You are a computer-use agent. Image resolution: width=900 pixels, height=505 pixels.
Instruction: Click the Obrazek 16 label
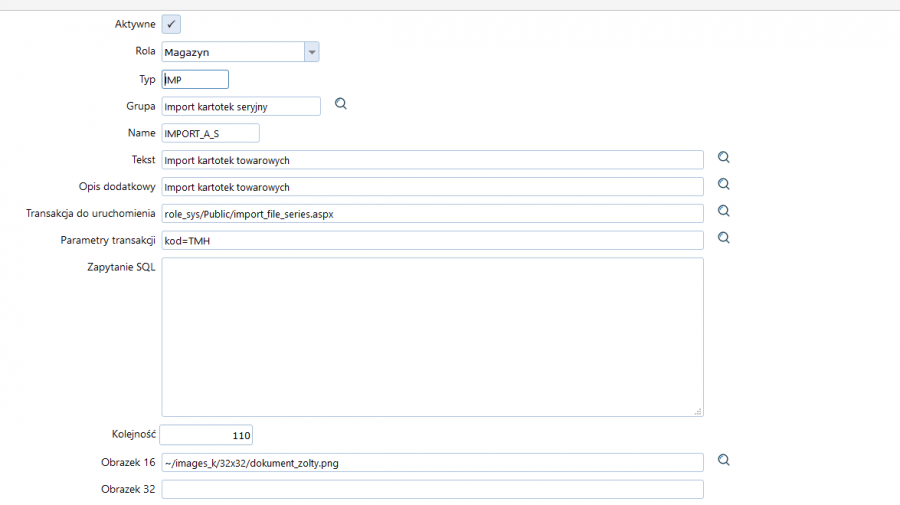point(128,462)
